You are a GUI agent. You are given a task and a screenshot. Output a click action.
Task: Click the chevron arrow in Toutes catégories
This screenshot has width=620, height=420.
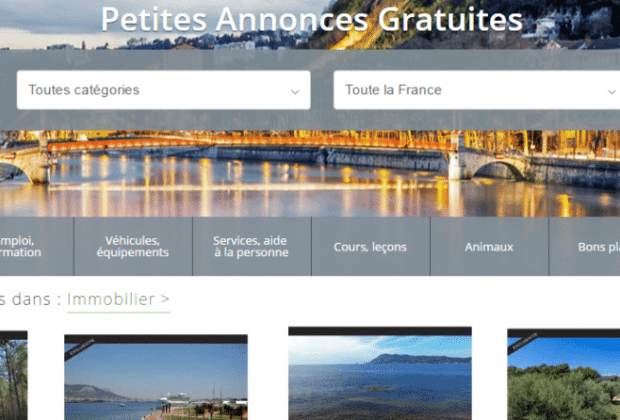click(x=295, y=91)
